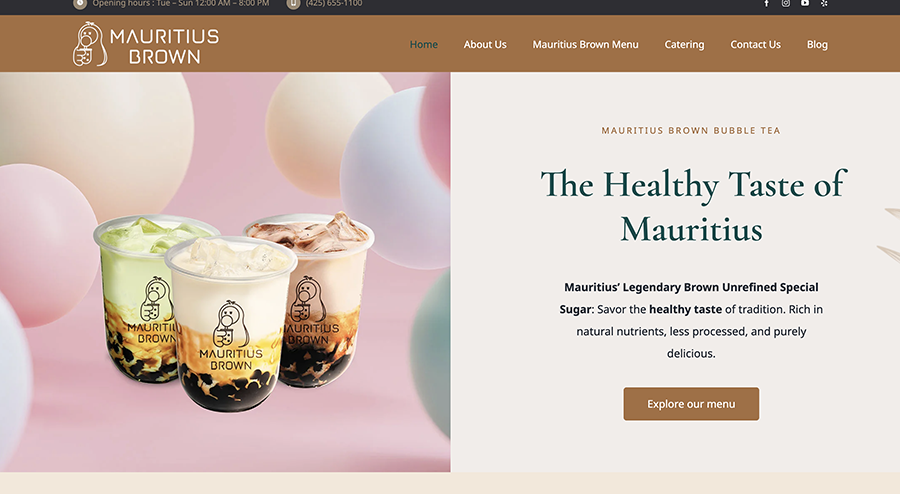Screen dimensions: 900x494
Task: Click the Mauritius Brown Bubble Tea subtitle
Action: coord(691,131)
